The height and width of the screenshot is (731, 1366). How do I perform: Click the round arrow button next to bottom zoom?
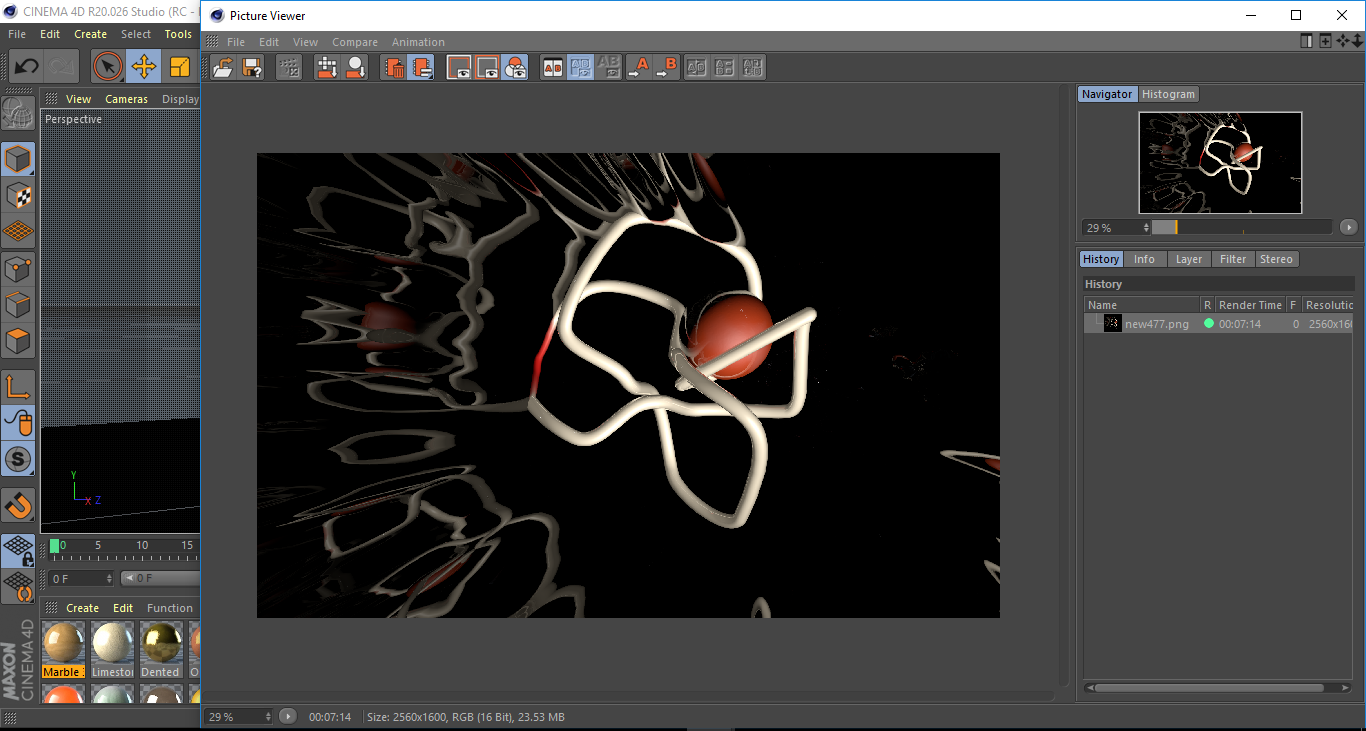coord(288,716)
